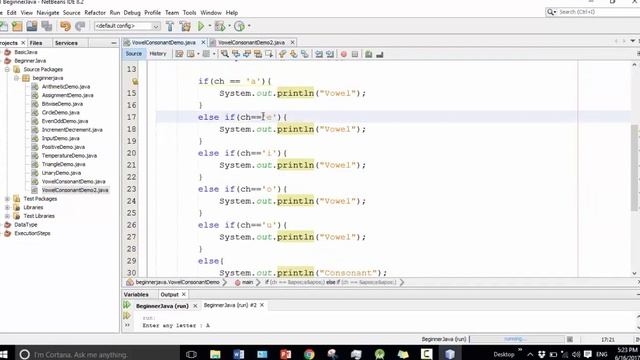Screen dimensions: 640x360
Task: Click the Build Project hammer icon
Action: 170,26
